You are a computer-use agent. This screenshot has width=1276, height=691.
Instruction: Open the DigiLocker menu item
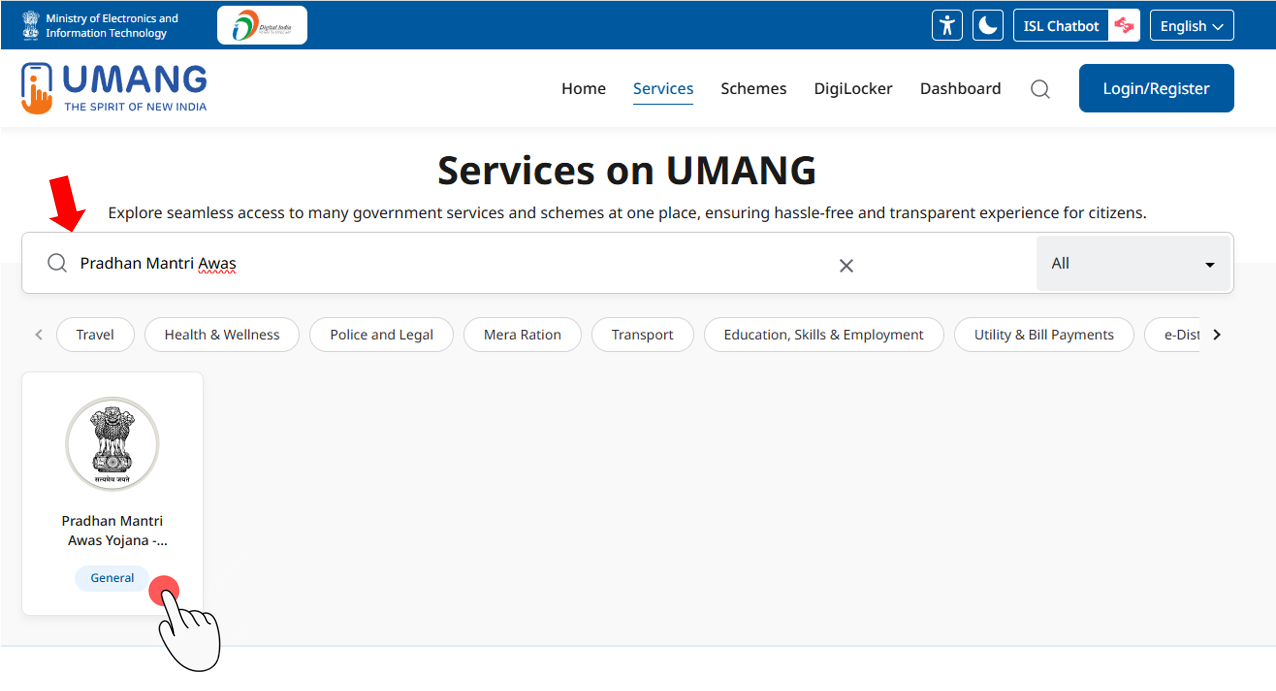852,88
